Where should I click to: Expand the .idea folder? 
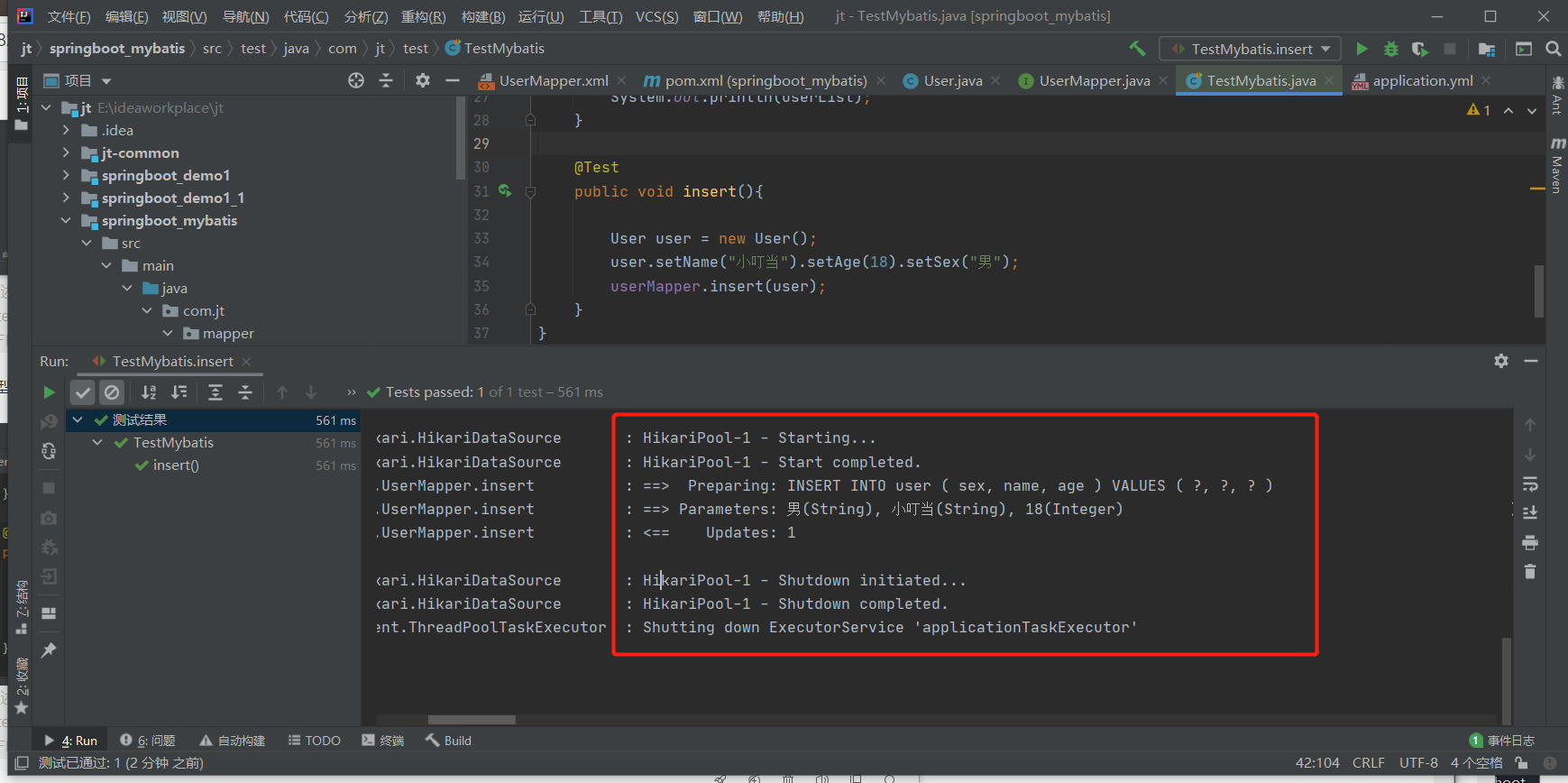click(x=66, y=130)
